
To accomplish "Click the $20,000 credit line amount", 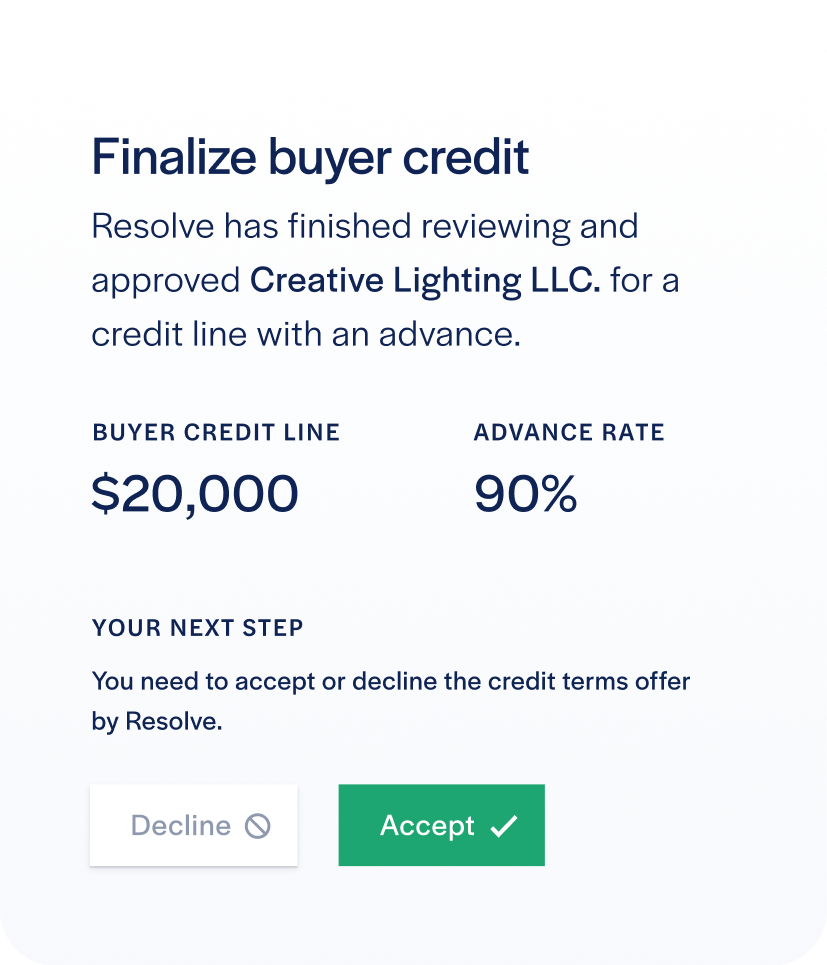I will tap(195, 494).
